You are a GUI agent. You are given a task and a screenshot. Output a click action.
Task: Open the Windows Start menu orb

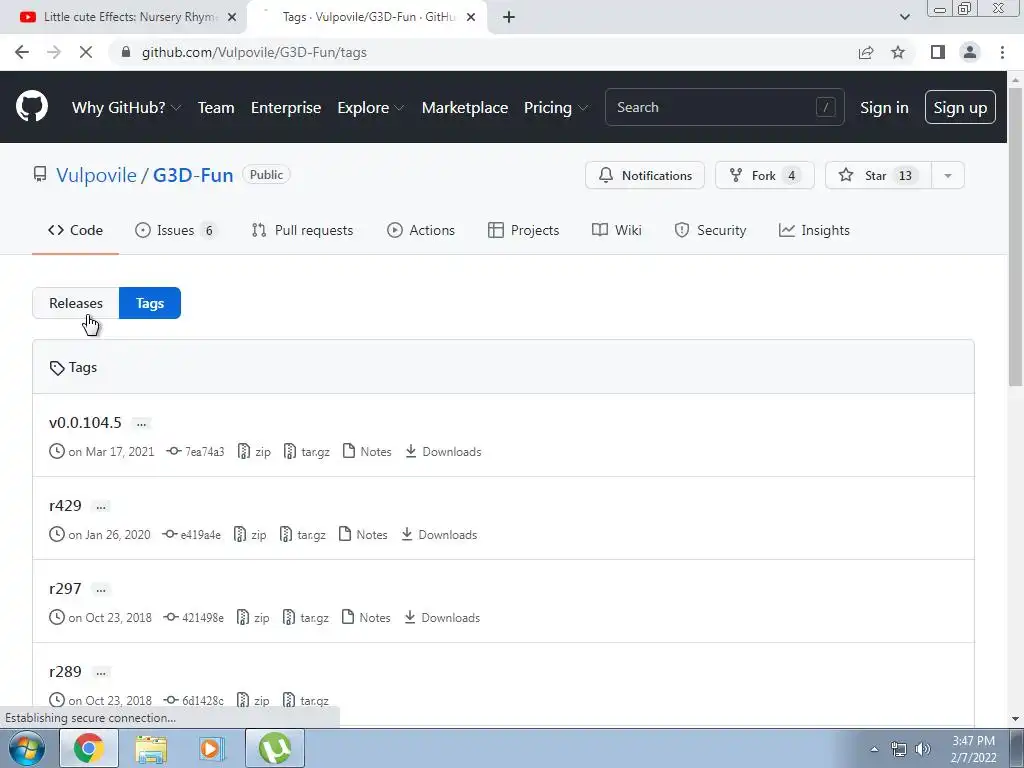coord(27,748)
